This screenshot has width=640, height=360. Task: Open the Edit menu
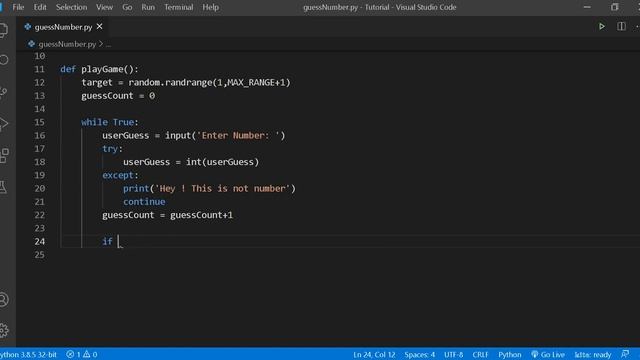(40, 7)
